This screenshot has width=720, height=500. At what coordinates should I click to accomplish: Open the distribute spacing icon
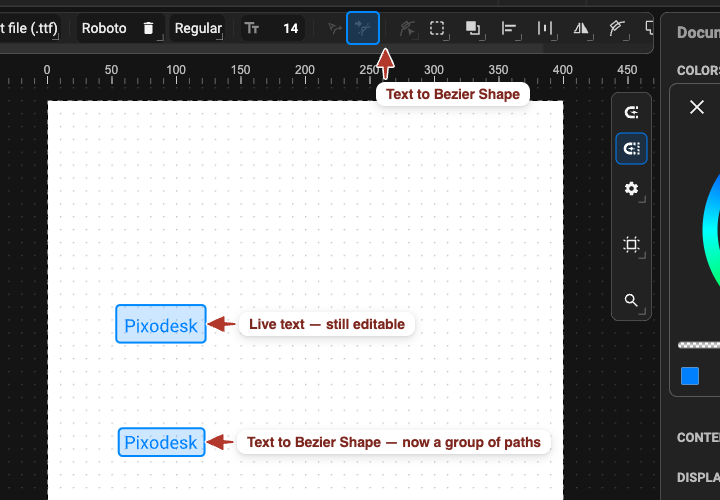pos(545,28)
